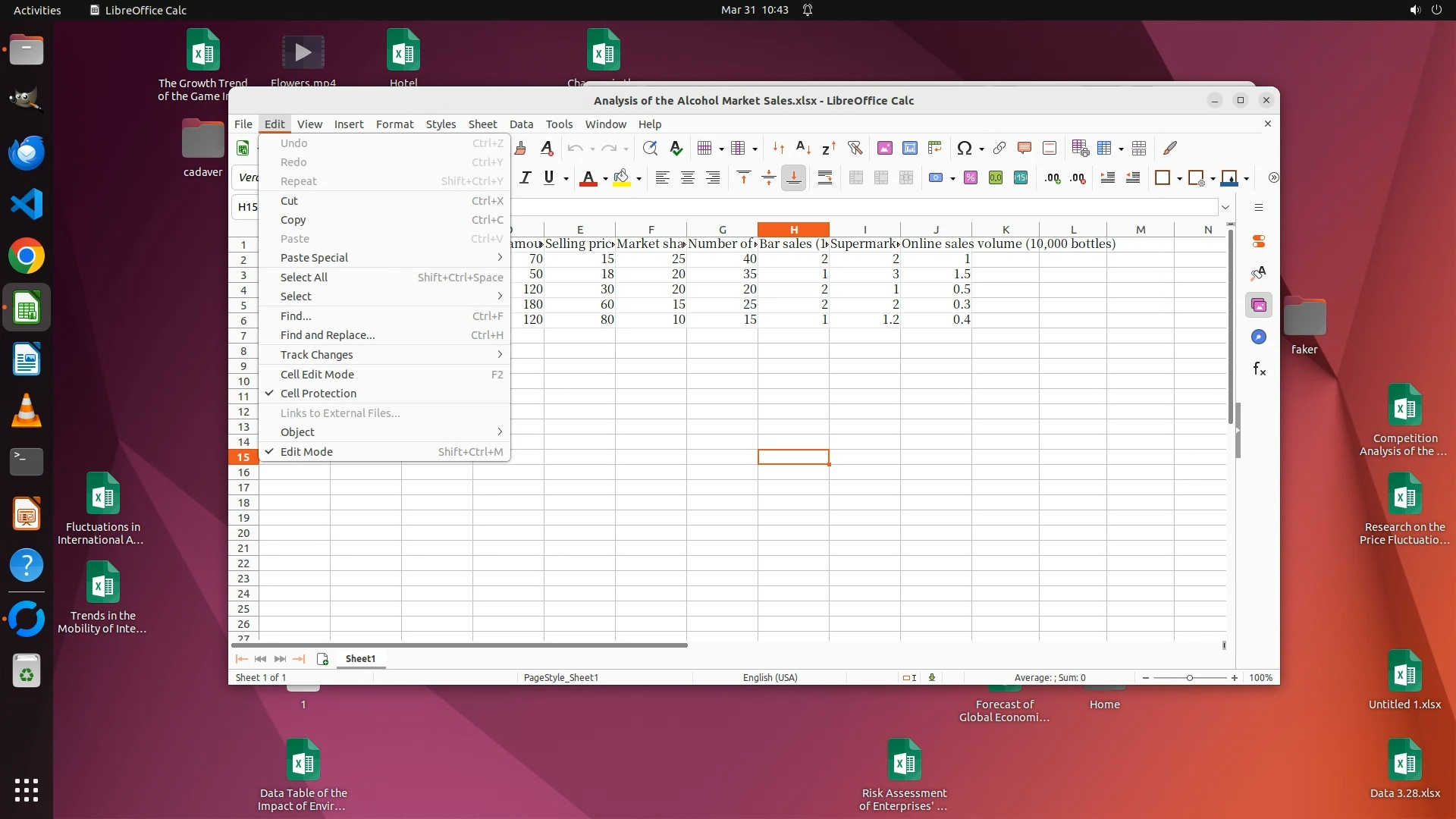
Task: Open the Functions sidebar panel
Action: pos(1259,369)
